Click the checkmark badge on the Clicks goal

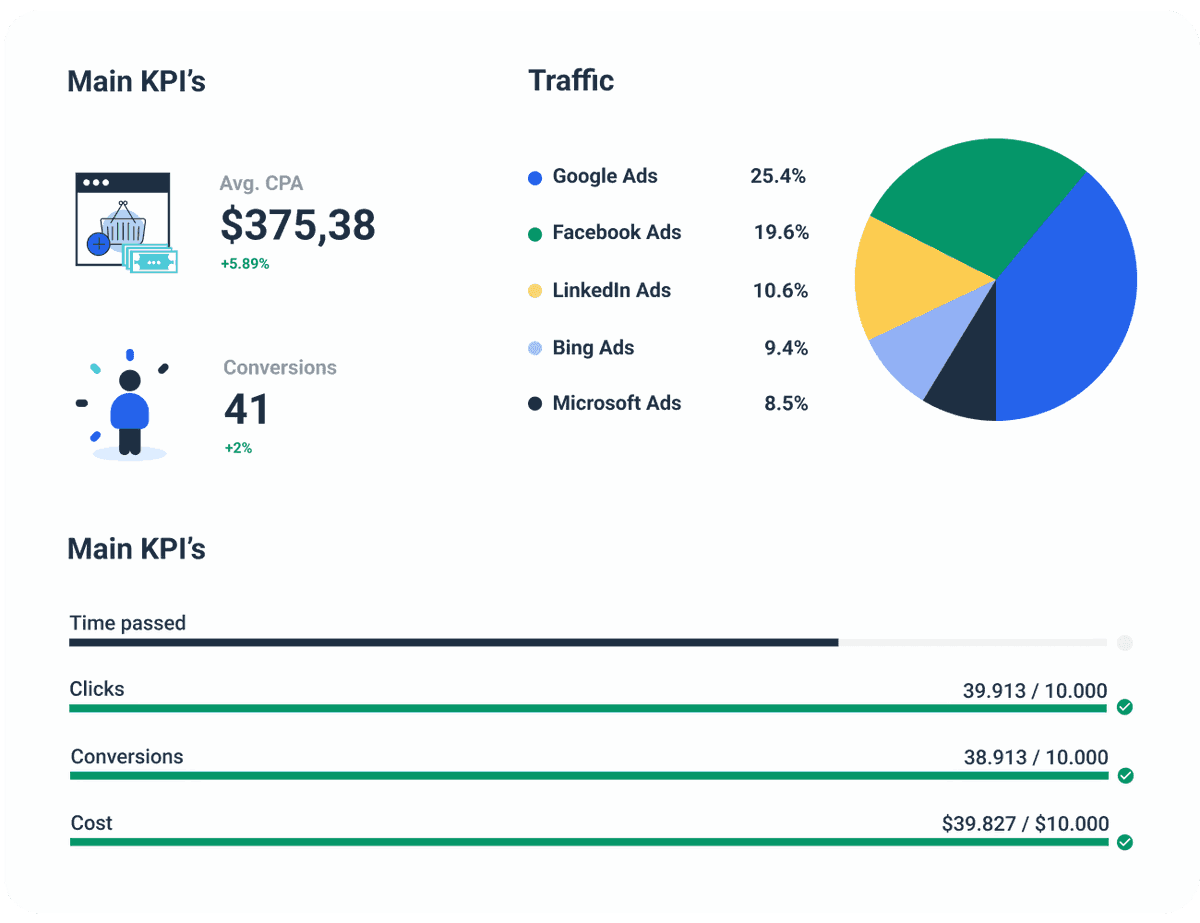point(1125,707)
